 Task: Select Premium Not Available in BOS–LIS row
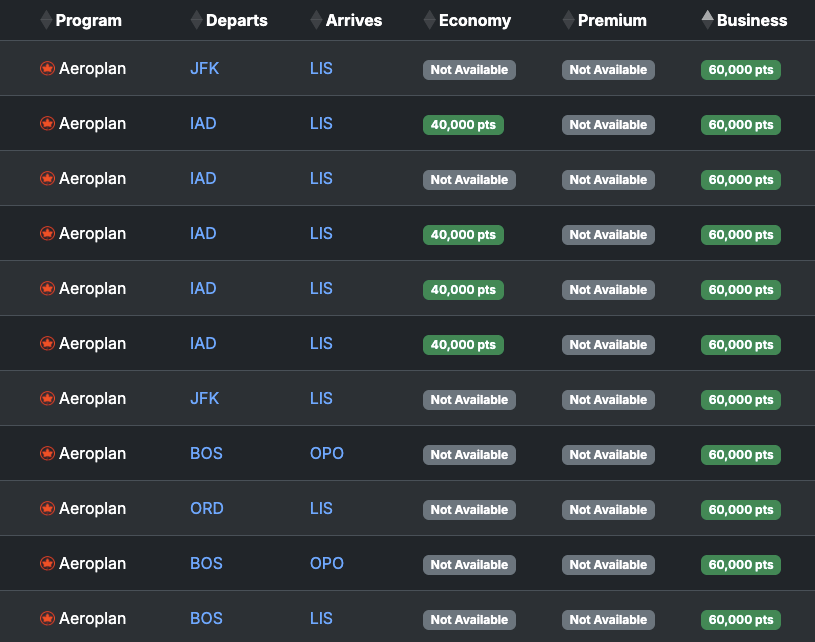608,620
